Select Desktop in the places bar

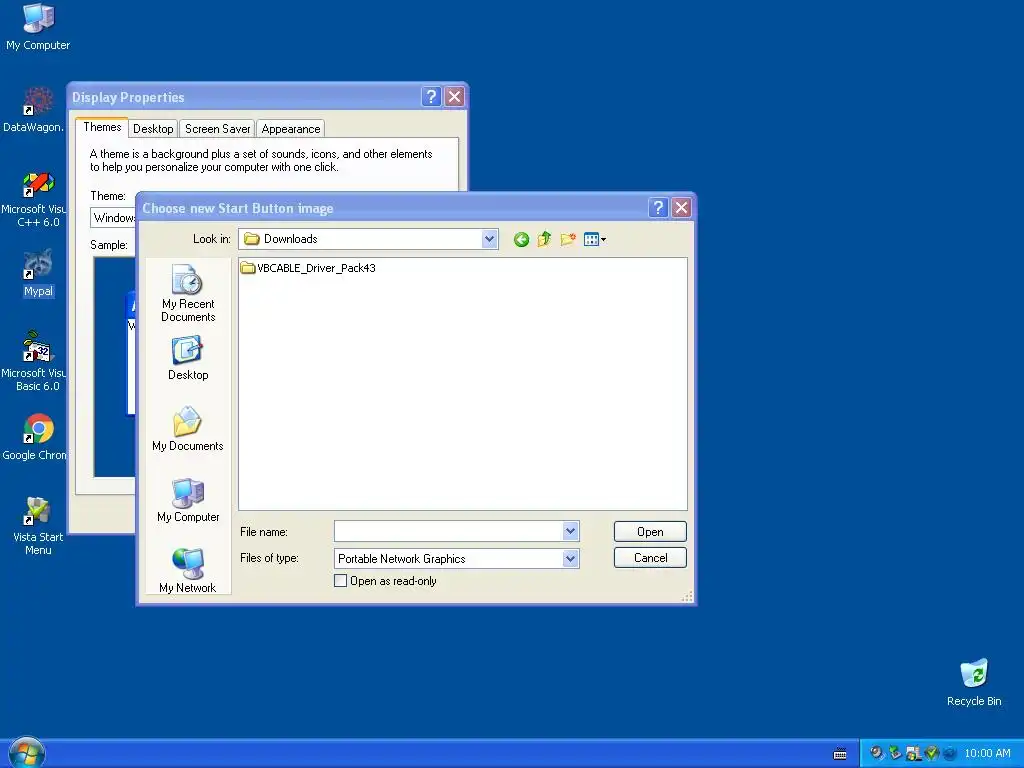(188, 359)
